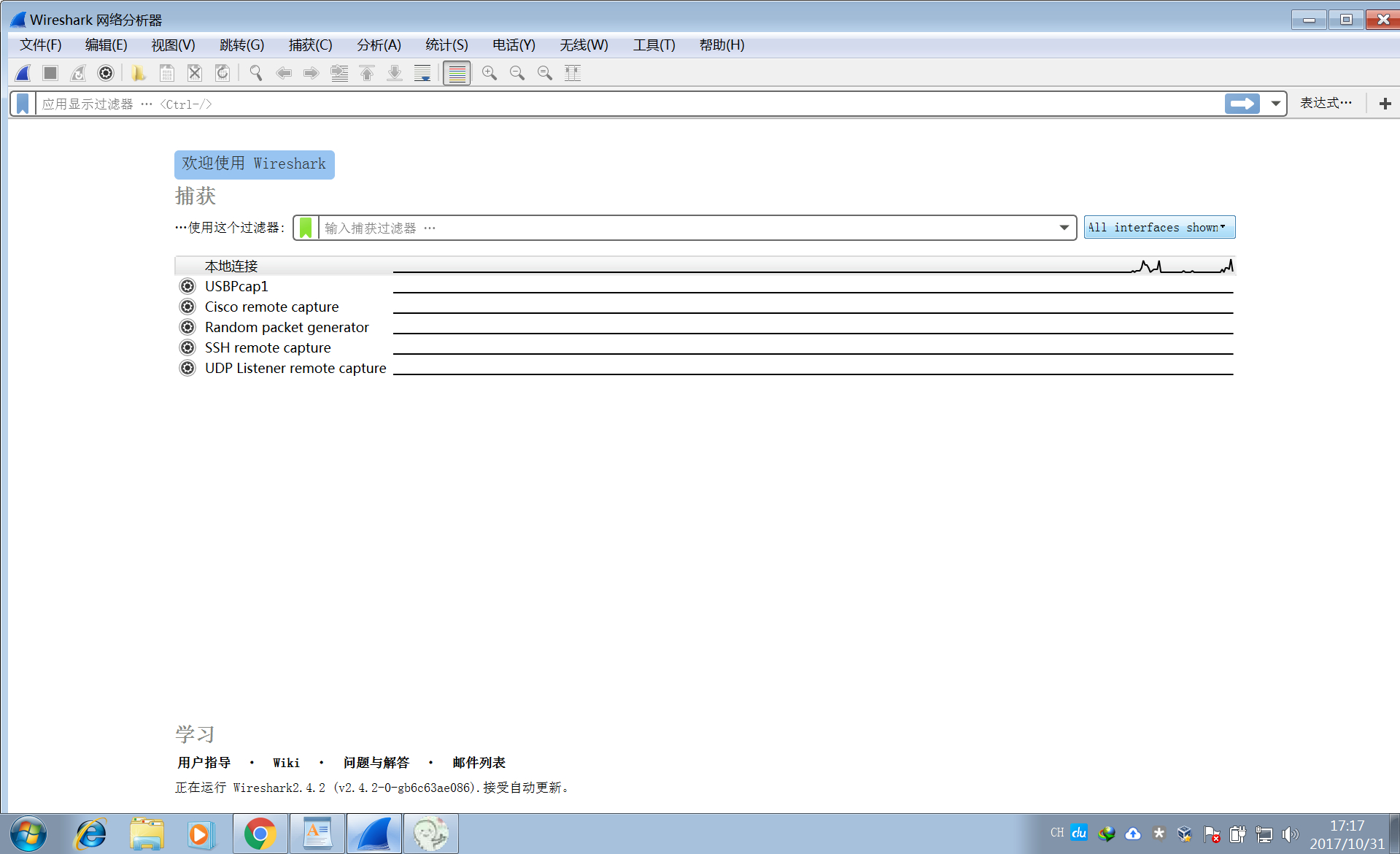The width and height of the screenshot is (1400, 854).
Task: Open the 视图(V) menu
Action: point(174,45)
